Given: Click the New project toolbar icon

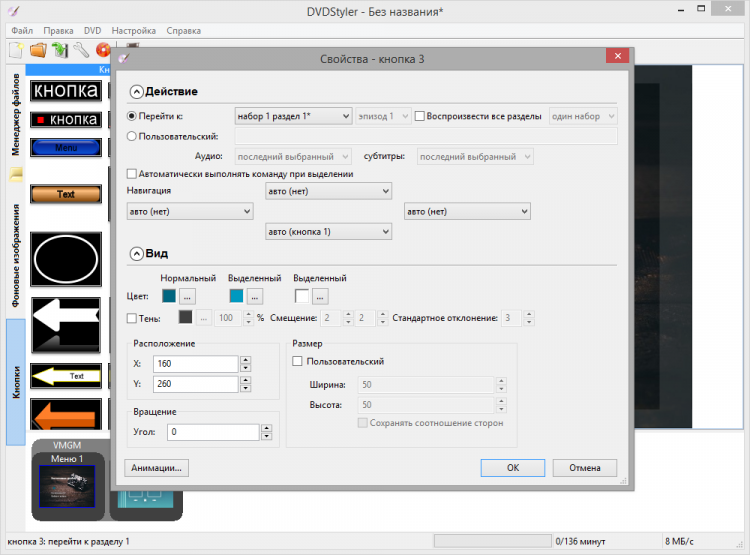Looking at the screenshot, I should (x=16, y=50).
